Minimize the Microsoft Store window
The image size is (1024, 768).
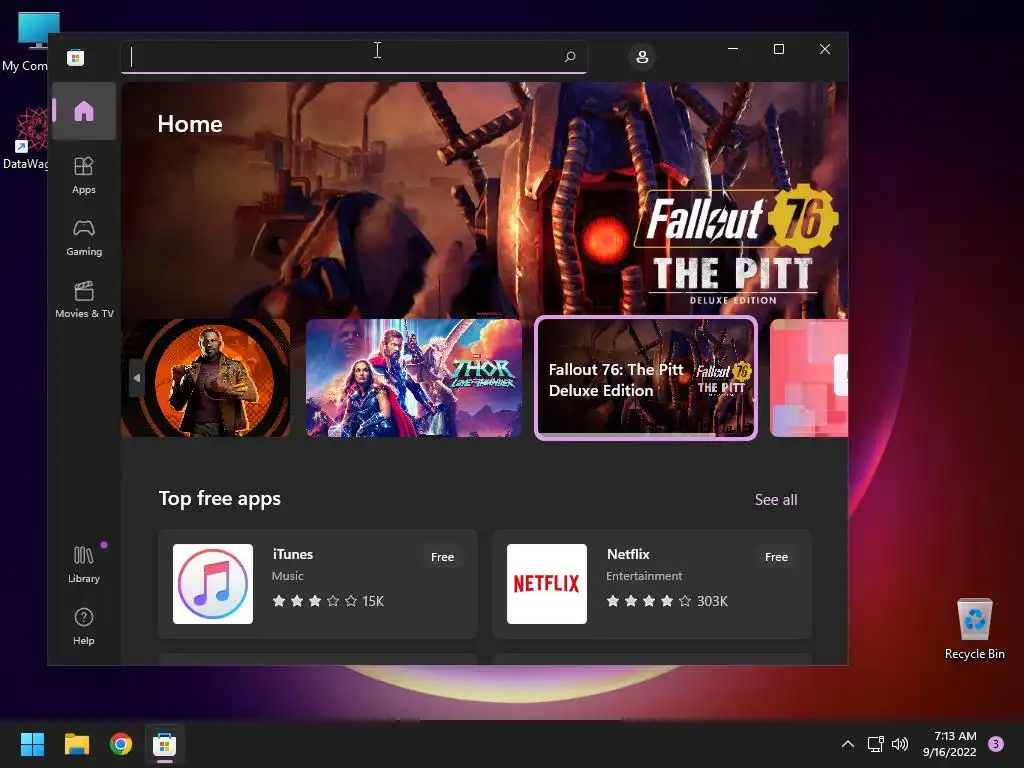click(x=733, y=49)
